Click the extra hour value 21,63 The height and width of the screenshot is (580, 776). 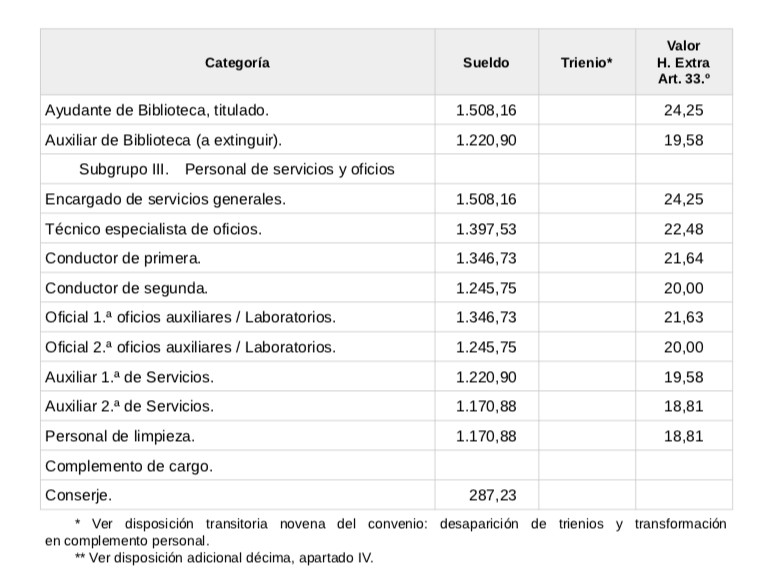(x=683, y=318)
